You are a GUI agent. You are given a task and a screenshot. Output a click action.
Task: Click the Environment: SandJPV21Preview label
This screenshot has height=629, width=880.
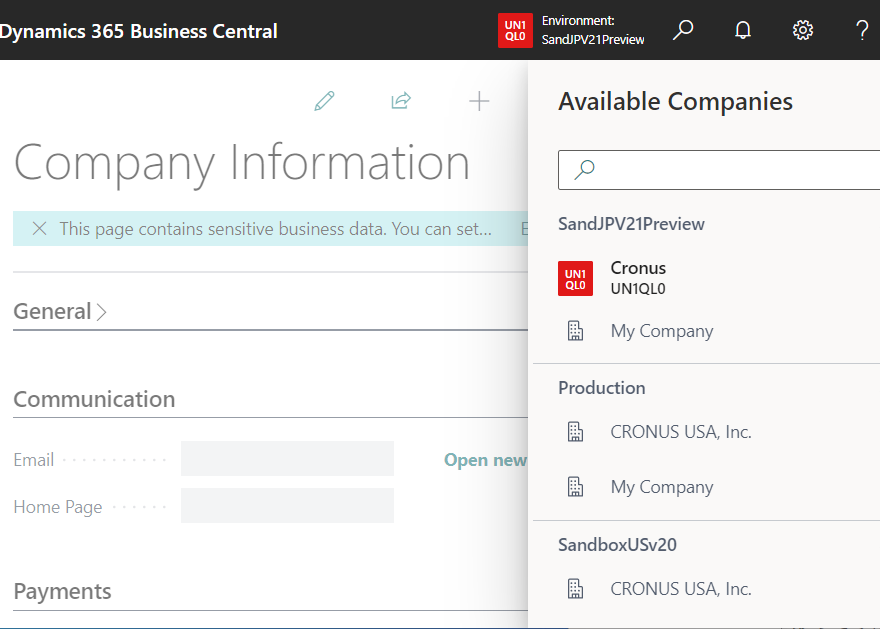click(x=593, y=30)
